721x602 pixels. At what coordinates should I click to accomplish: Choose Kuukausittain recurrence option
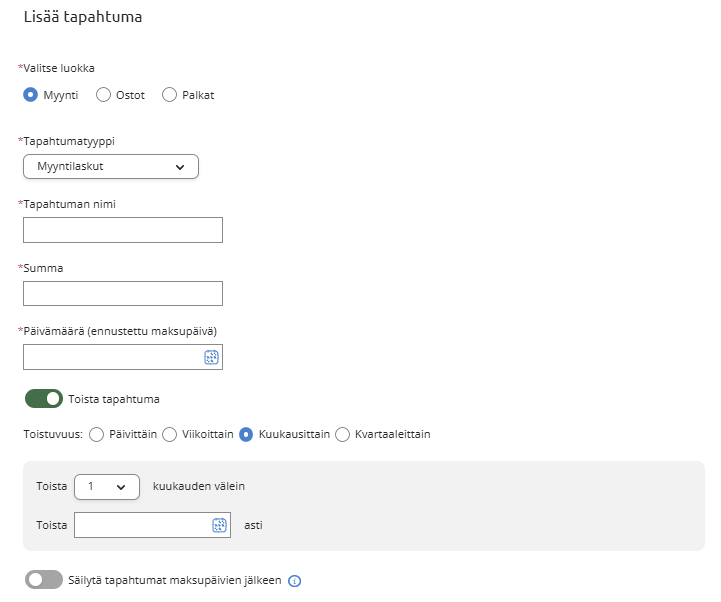(x=246, y=434)
